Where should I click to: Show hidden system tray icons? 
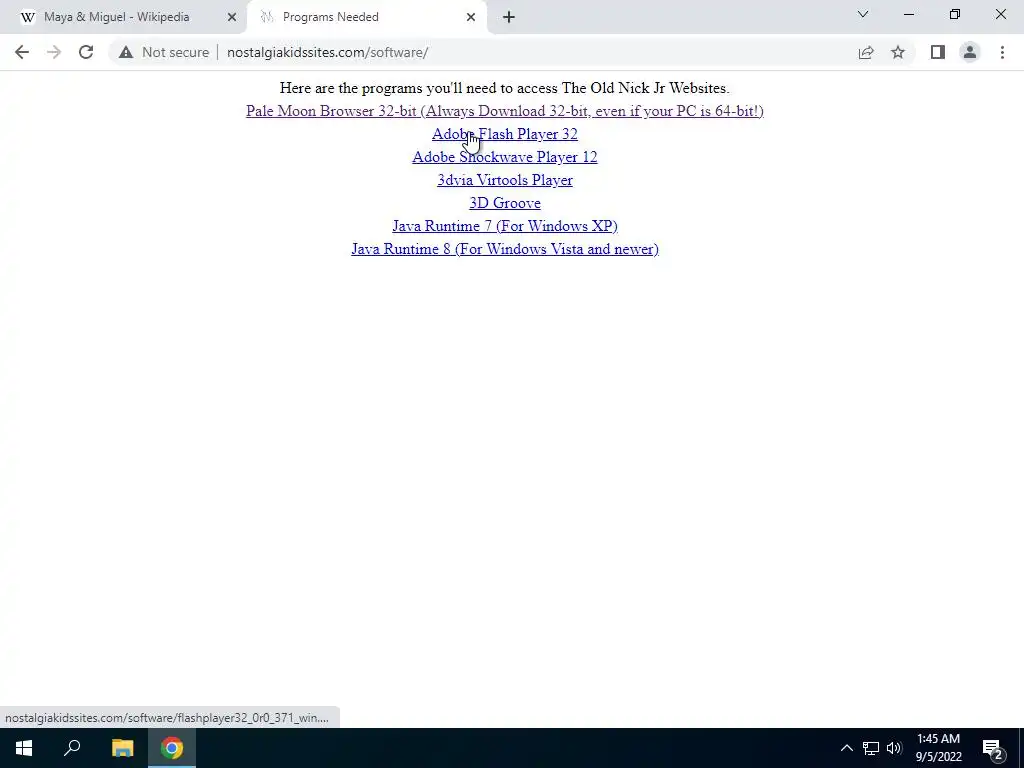click(x=846, y=748)
